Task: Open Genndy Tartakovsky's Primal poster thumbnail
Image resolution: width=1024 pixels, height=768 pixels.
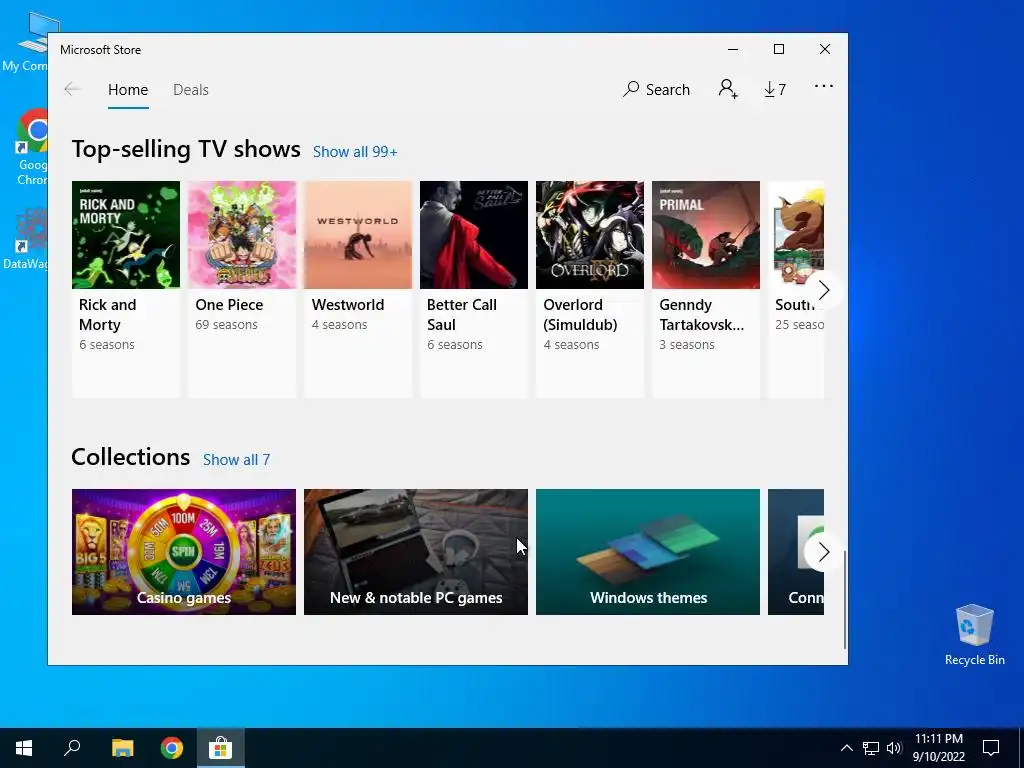Action: point(706,234)
